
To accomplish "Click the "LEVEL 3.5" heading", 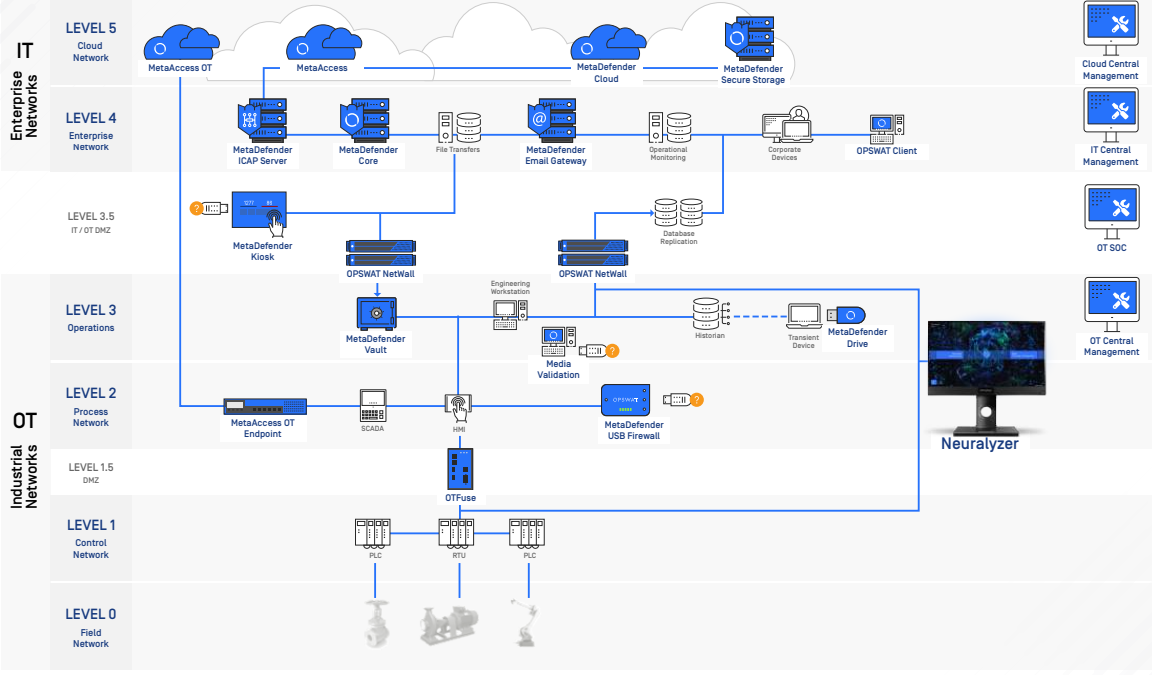I will [91, 216].
